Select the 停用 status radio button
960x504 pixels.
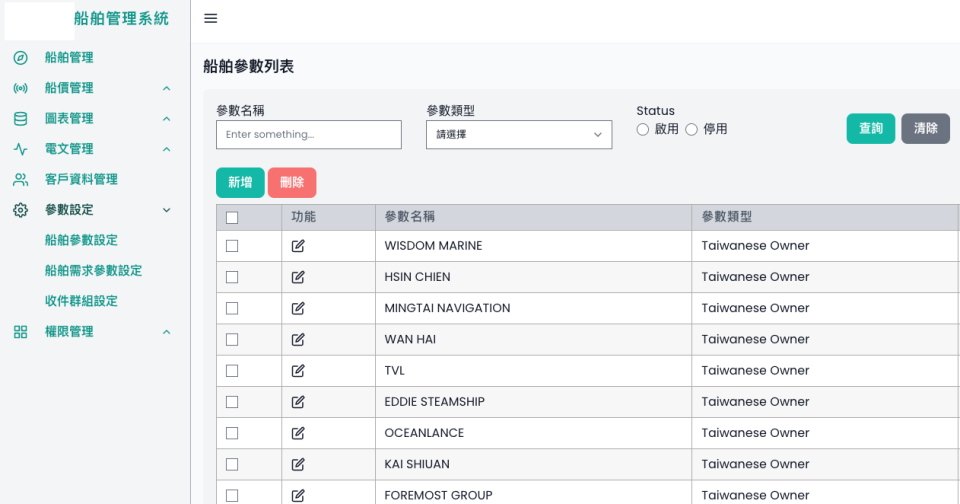coord(691,129)
